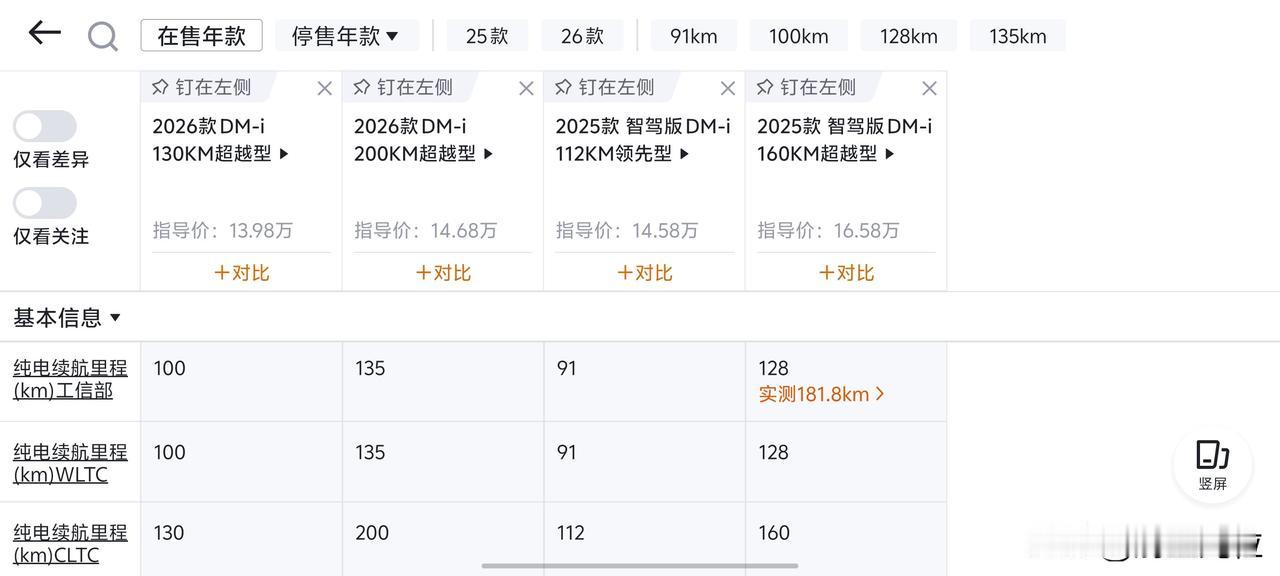
Task: Open the 纯电续航里程(km)WLTC term link
Action: 70,463
